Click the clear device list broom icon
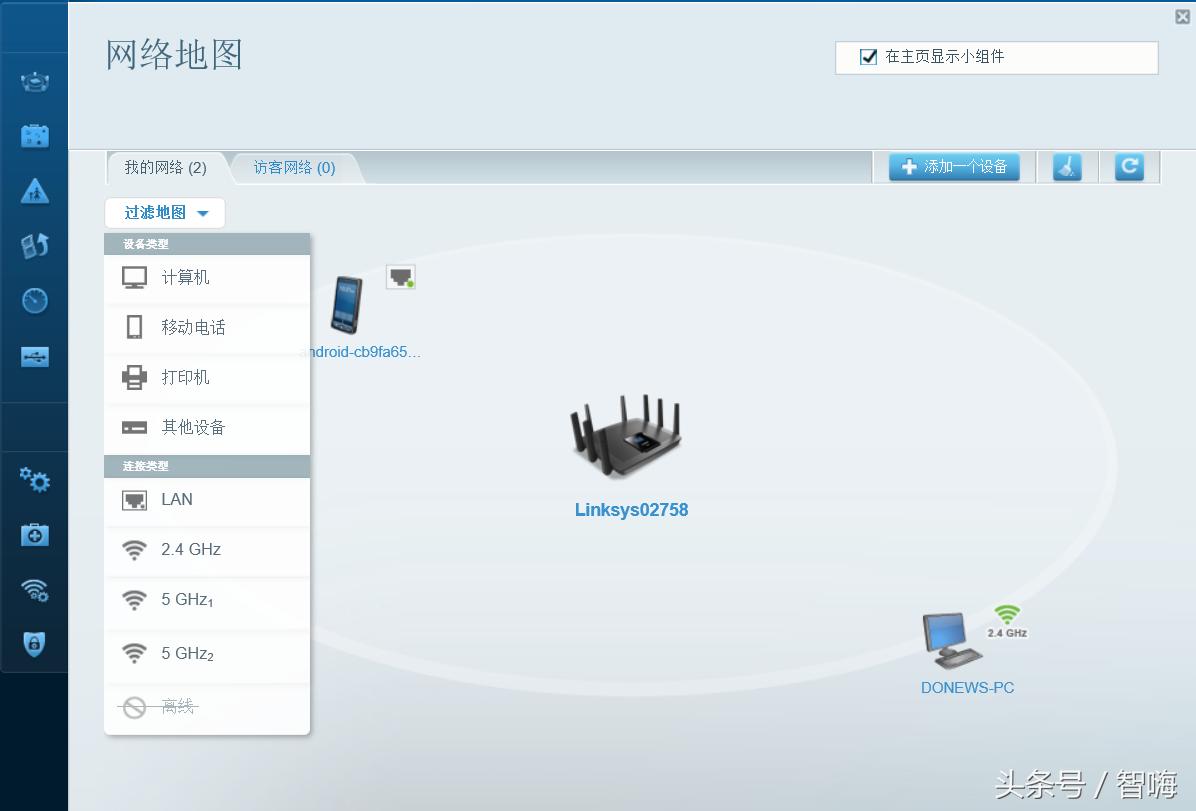1196x811 pixels. (1067, 167)
